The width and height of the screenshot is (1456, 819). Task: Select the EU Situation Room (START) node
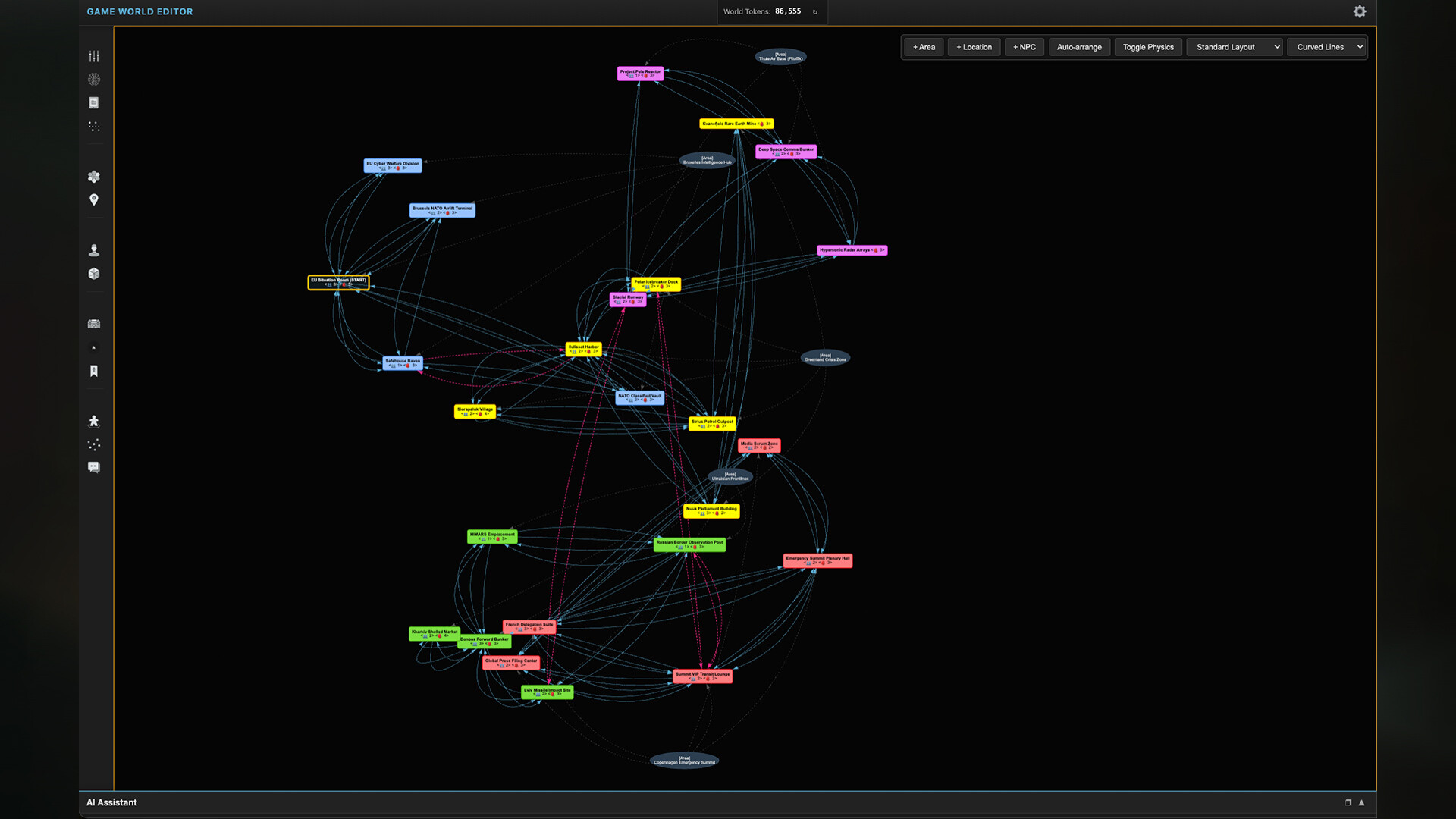click(338, 282)
